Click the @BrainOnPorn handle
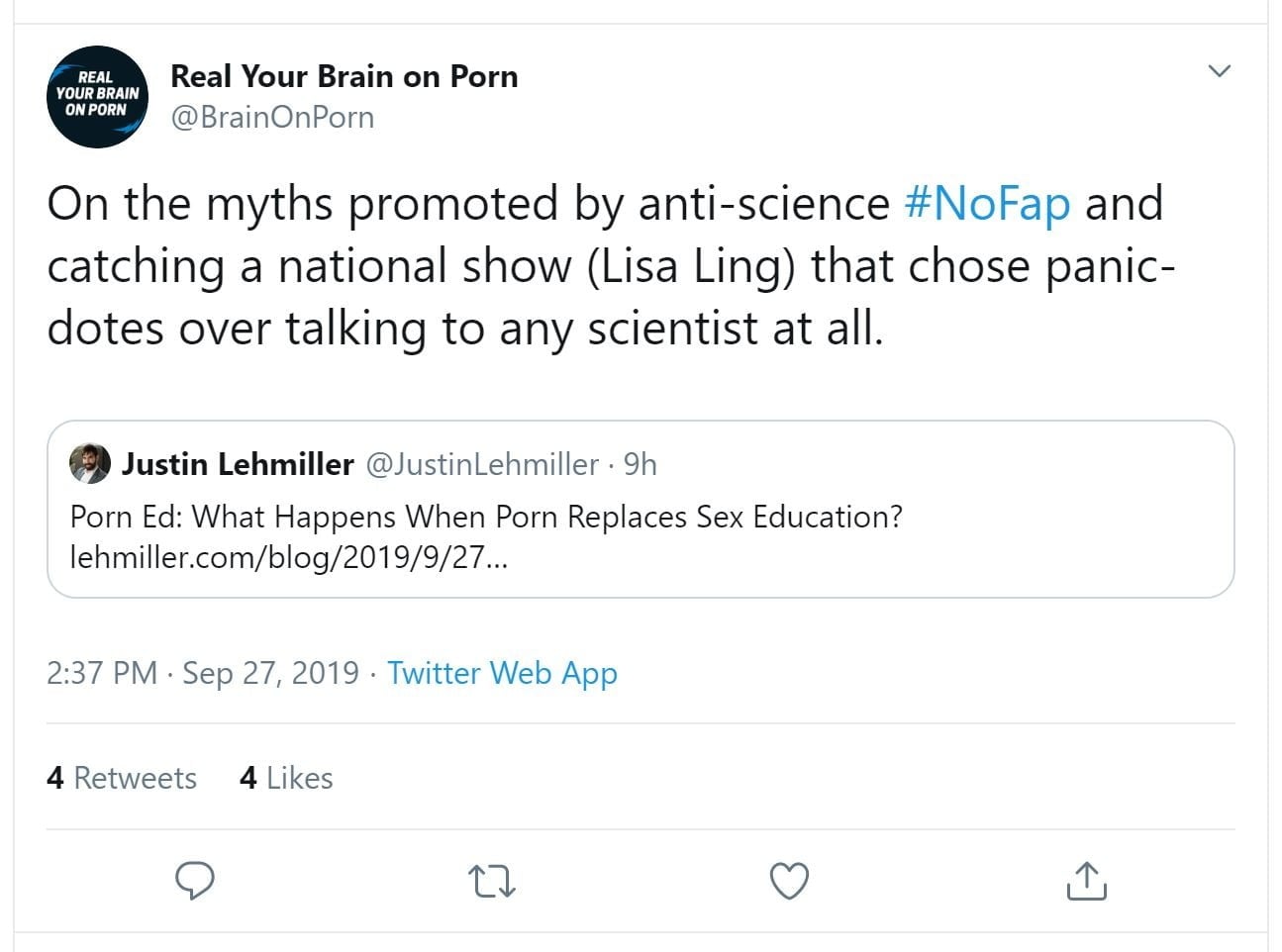Screen dimensions: 1282x952 point(272,117)
